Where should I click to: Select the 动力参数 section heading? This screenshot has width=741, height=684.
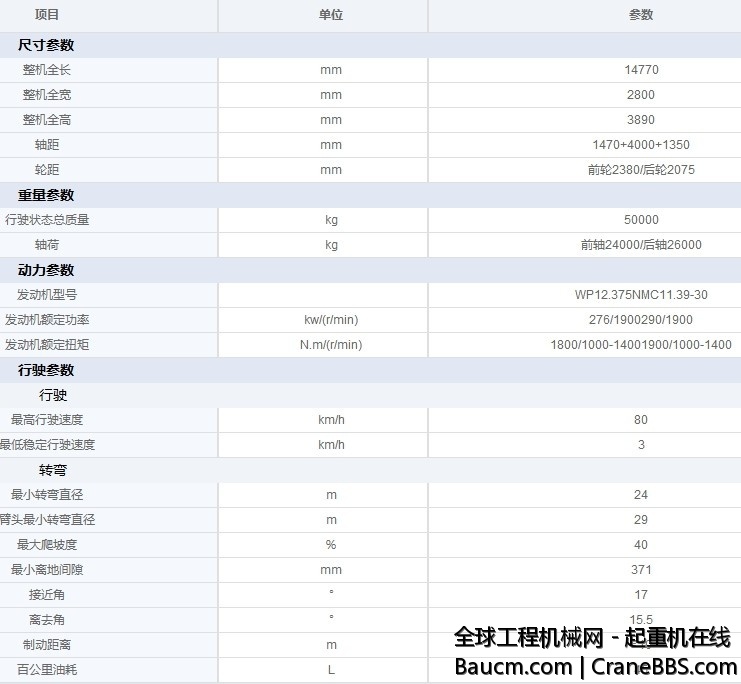click(x=46, y=270)
